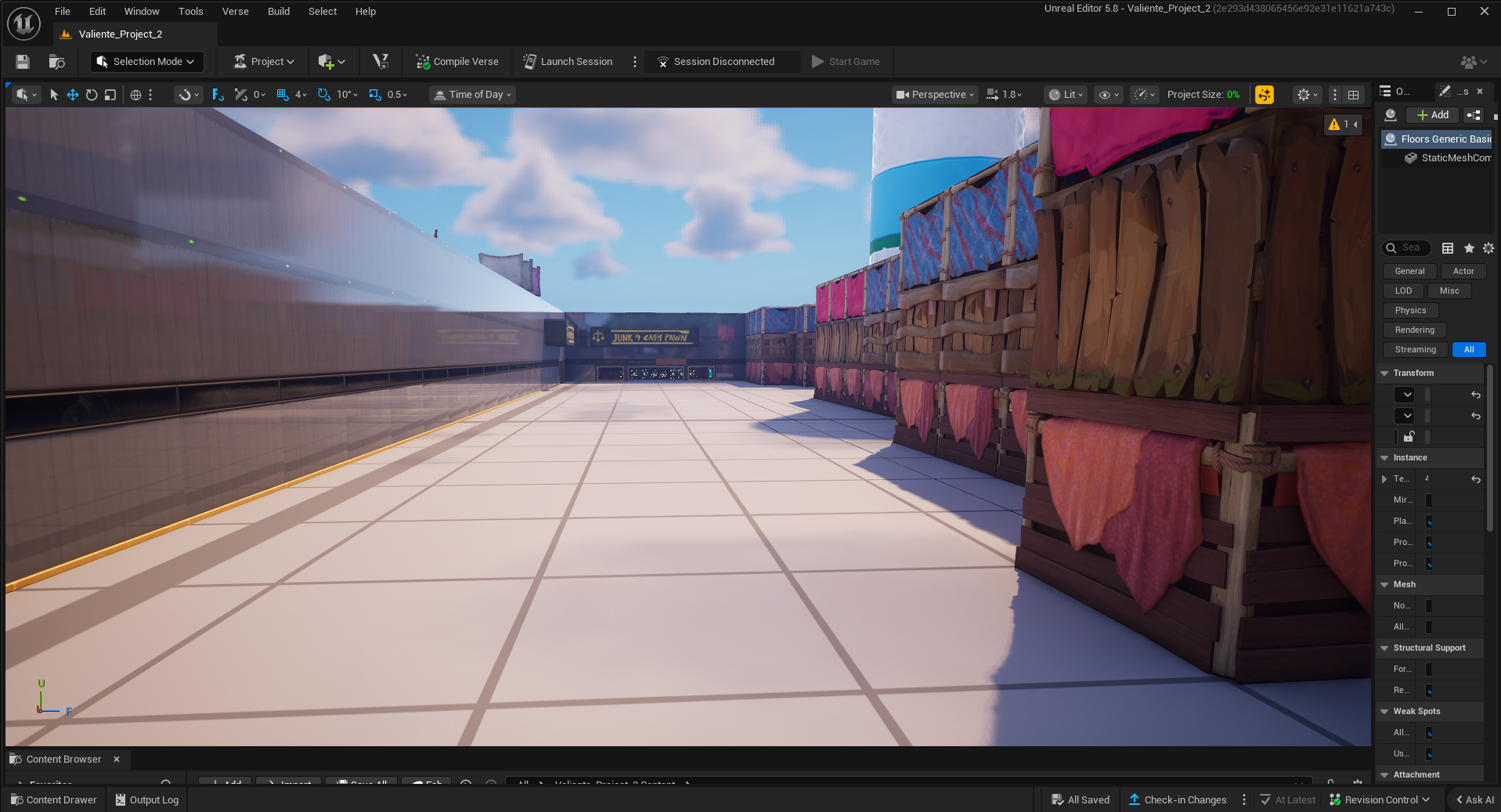The width and height of the screenshot is (1501, 812).
Task: Open viewport settings gear menu
Action: [1307, 95]
